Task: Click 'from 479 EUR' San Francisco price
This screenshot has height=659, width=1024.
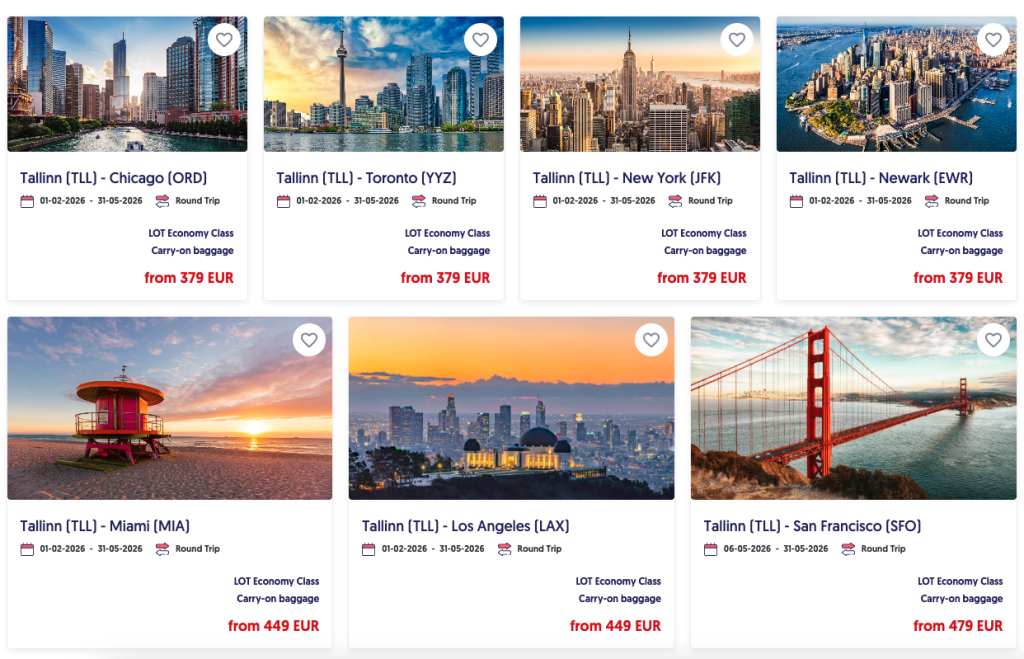Action: click(x=958, y=626)
